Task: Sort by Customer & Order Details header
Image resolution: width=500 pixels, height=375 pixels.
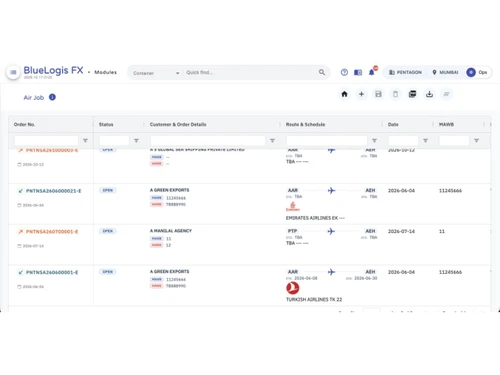Action: coord(178,124)
